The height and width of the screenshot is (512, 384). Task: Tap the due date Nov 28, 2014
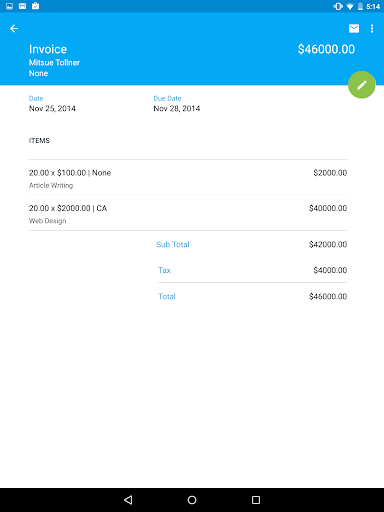point(177,108)
